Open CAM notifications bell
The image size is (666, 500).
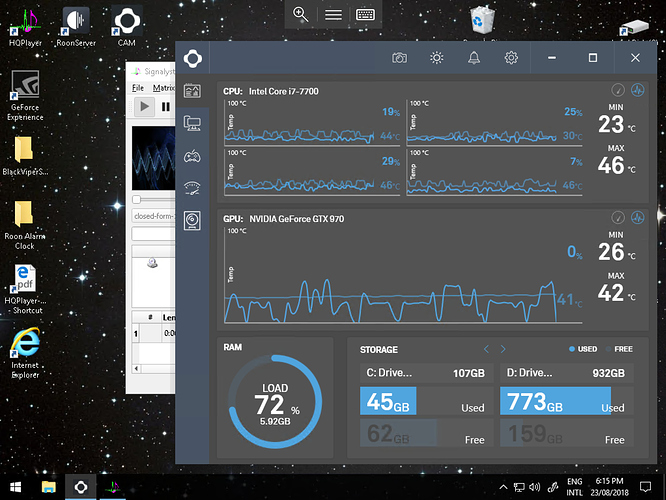(474, 58)
